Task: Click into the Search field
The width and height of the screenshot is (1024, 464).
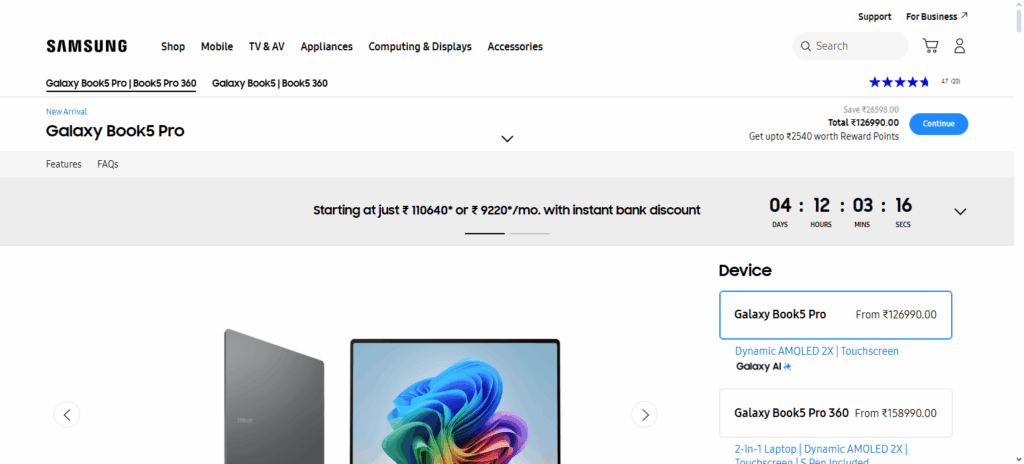Action: 850,46
